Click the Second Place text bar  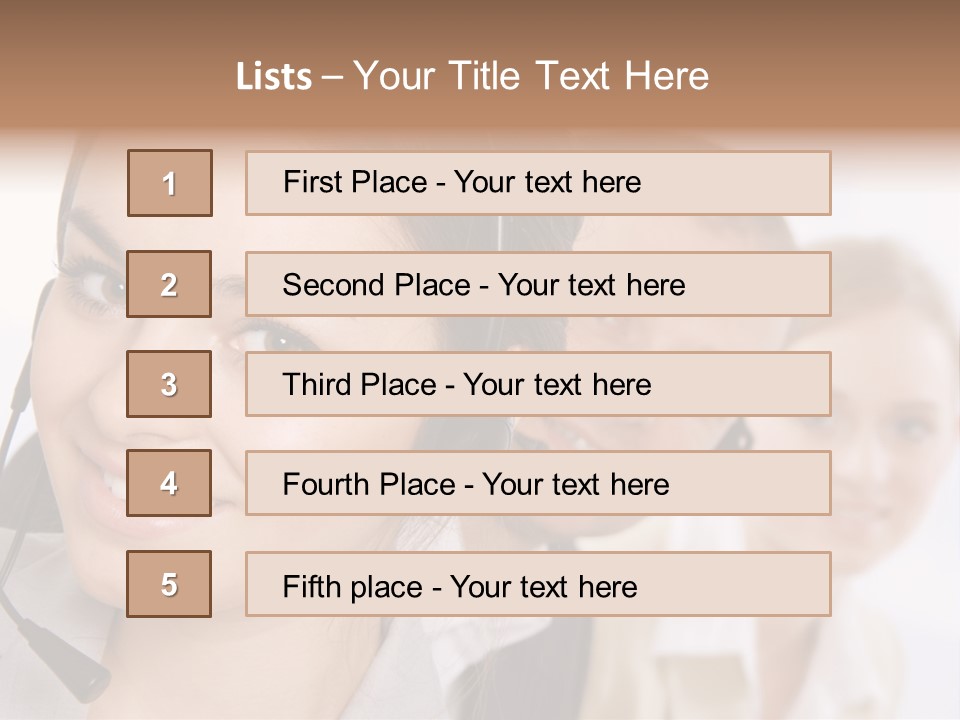tap(538, 284)
